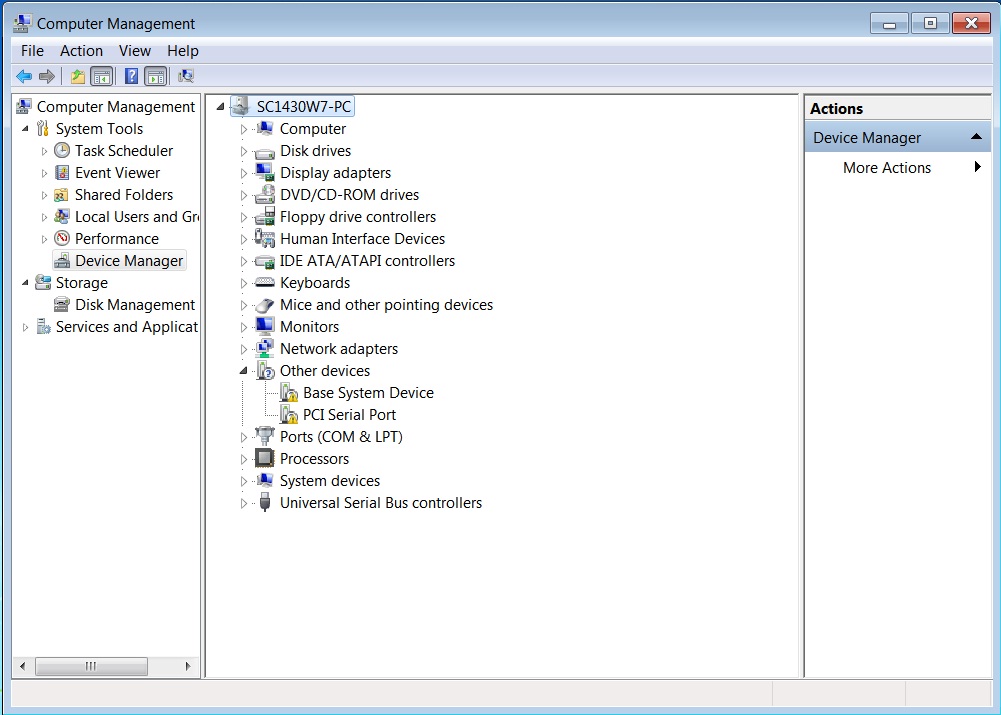Expand the Services and Applications node
Image resolution: width=1001 pixels, height=715 pixels.
(24, 326)
